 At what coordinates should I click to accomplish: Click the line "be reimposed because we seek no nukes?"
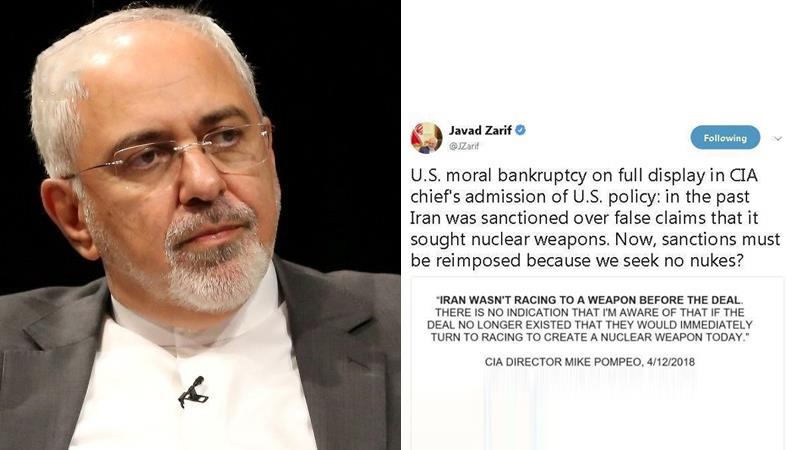(x=577, y=260)
